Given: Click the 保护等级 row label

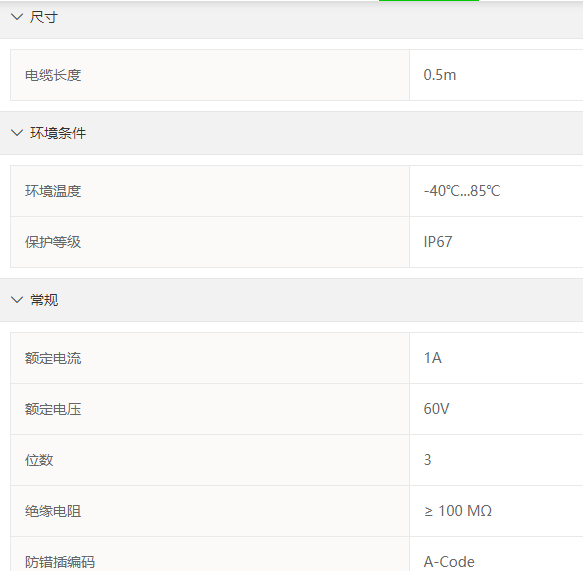Looking at the screenshot, I should [x=53, y=242].
